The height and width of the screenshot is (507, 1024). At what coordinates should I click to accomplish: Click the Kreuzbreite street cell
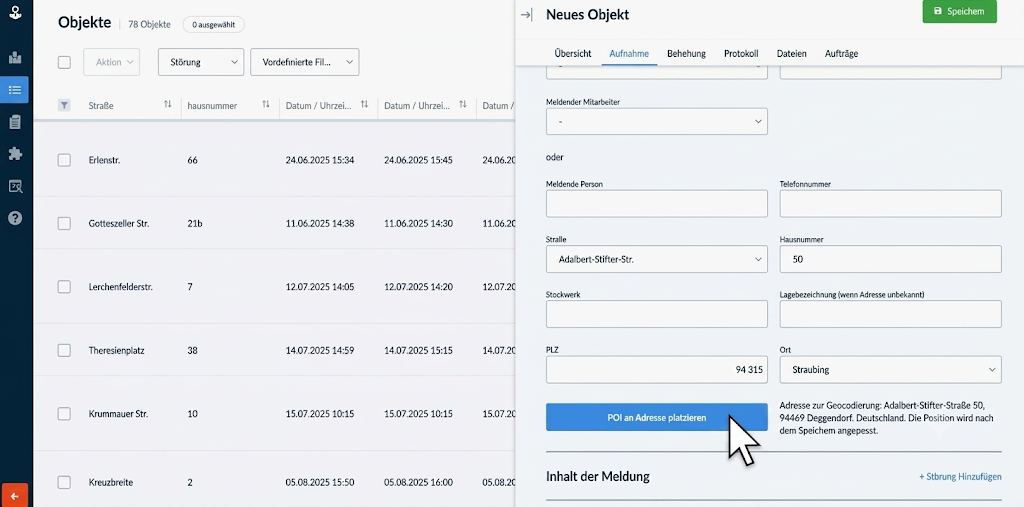pyautogui.click(x=110, y=482)
